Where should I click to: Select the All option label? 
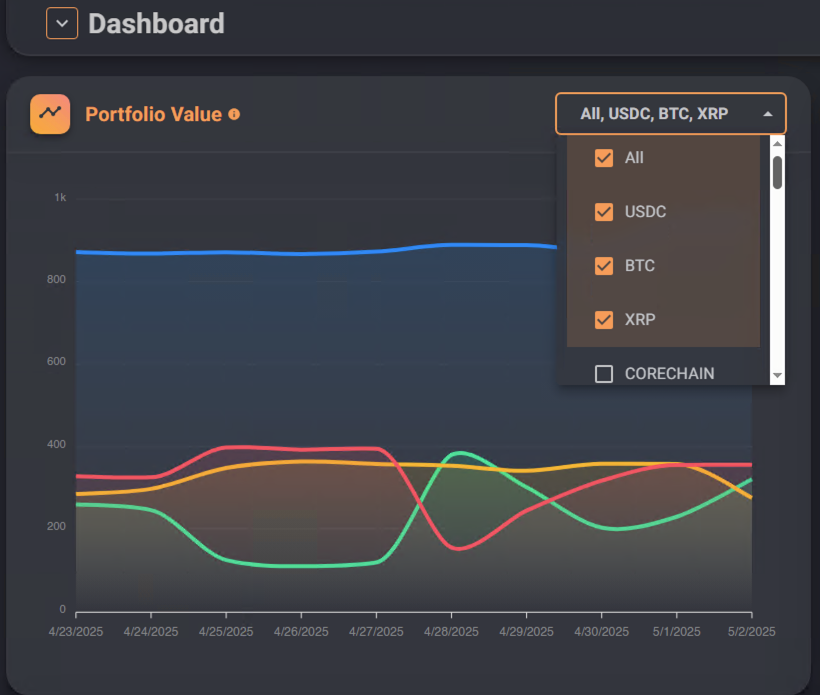(634, 158)
